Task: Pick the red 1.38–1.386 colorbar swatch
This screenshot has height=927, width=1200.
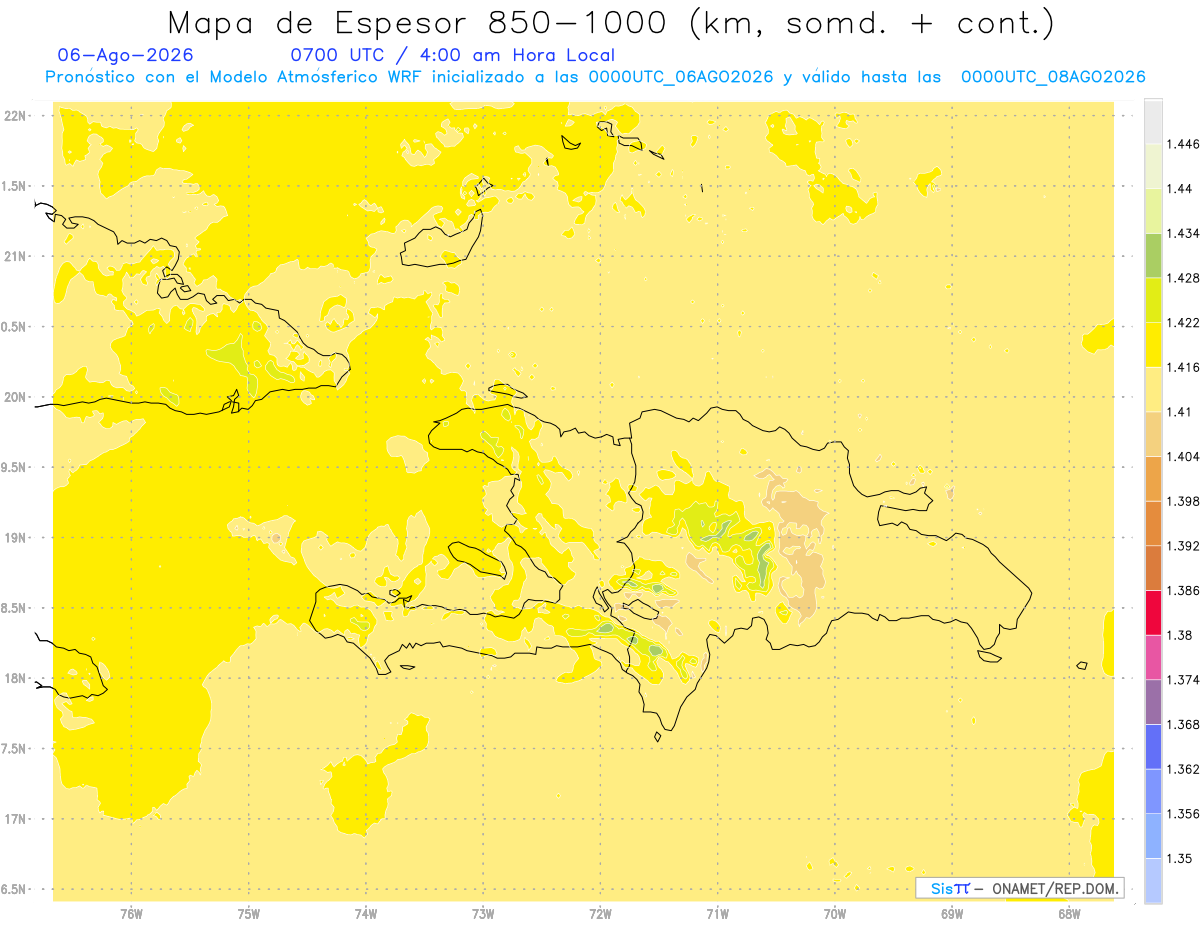Action: coord(1153,613)
